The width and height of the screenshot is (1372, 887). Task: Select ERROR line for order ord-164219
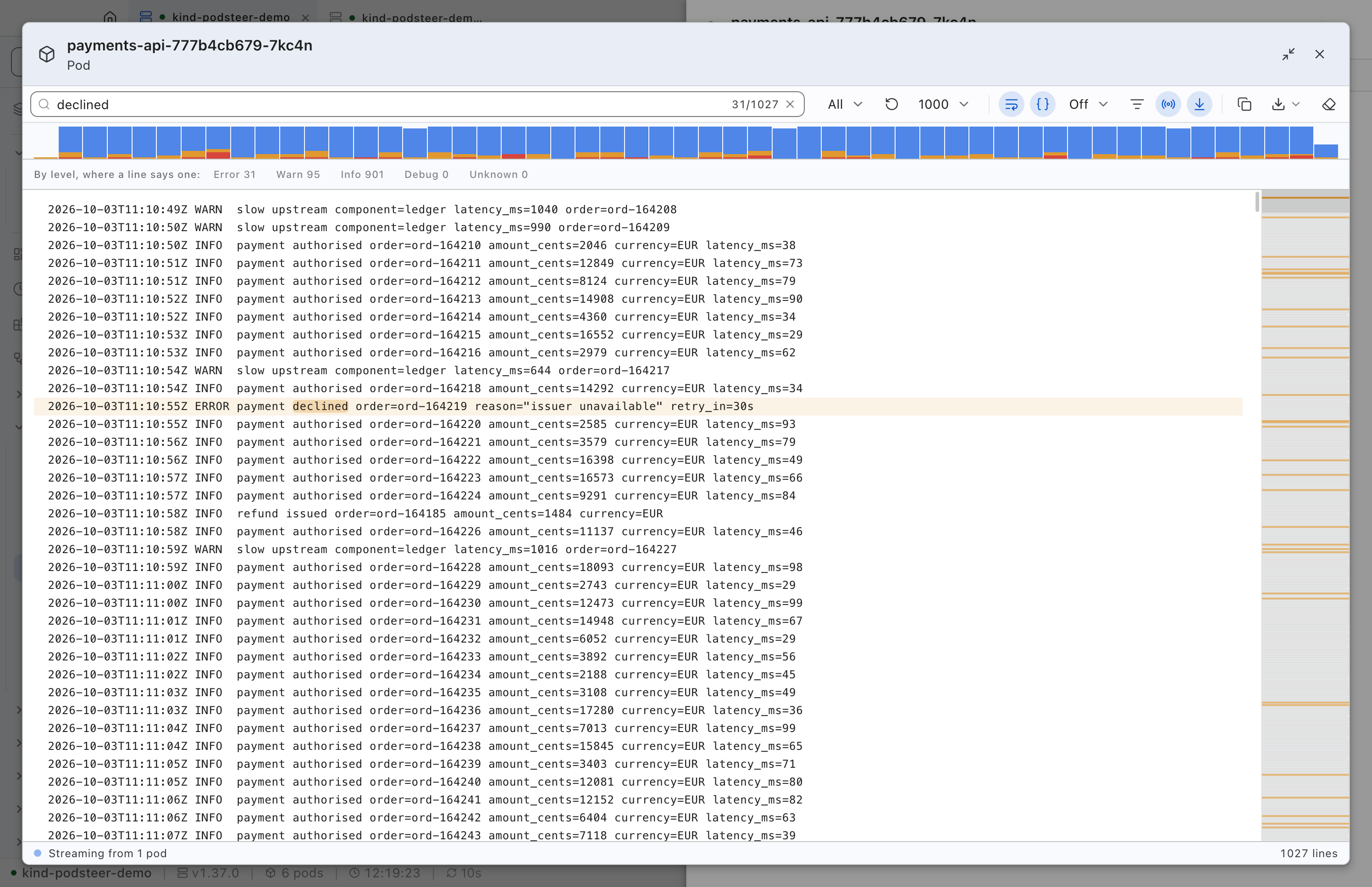(638, 406)
